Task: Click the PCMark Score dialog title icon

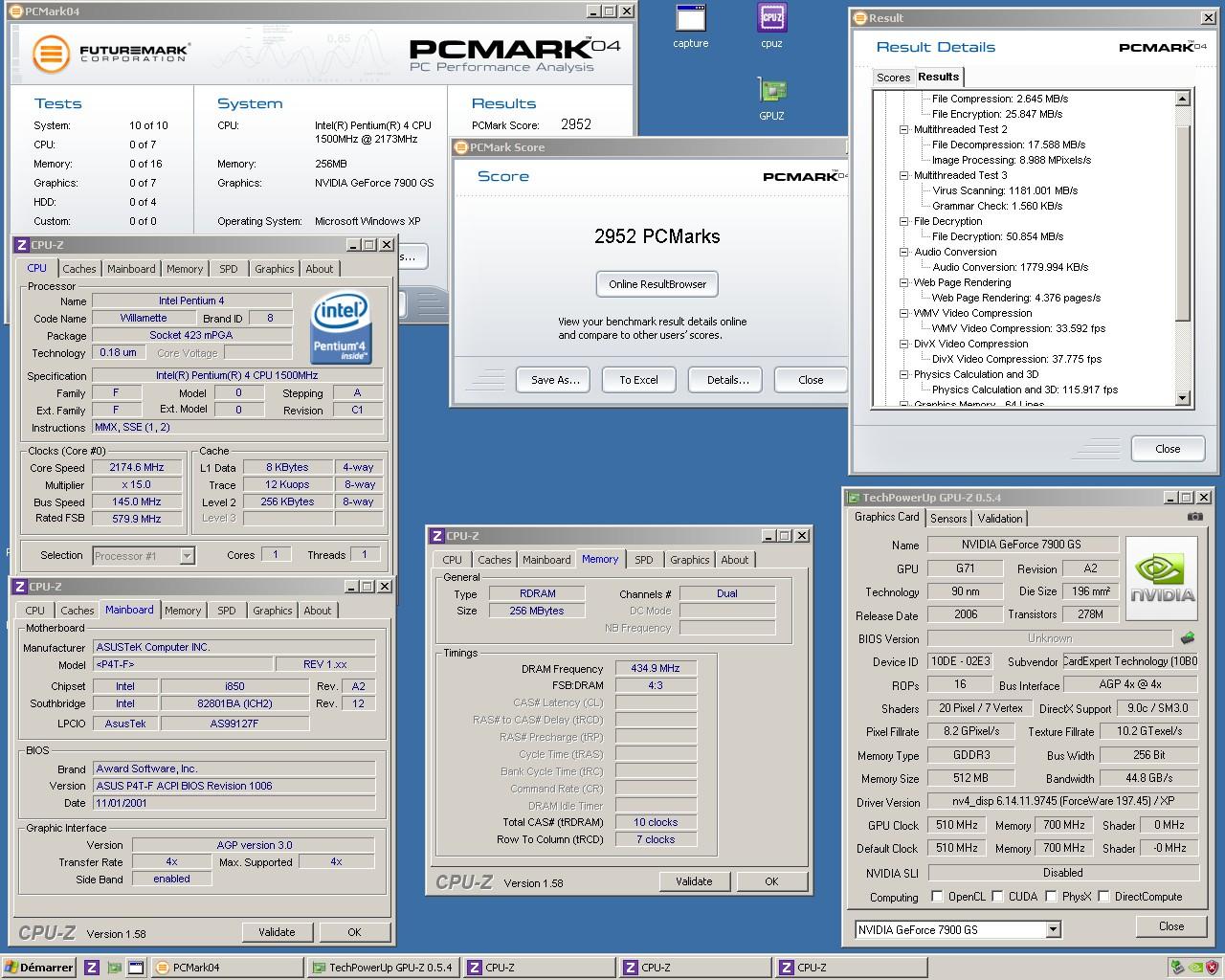Action: [x=460, y=147]
